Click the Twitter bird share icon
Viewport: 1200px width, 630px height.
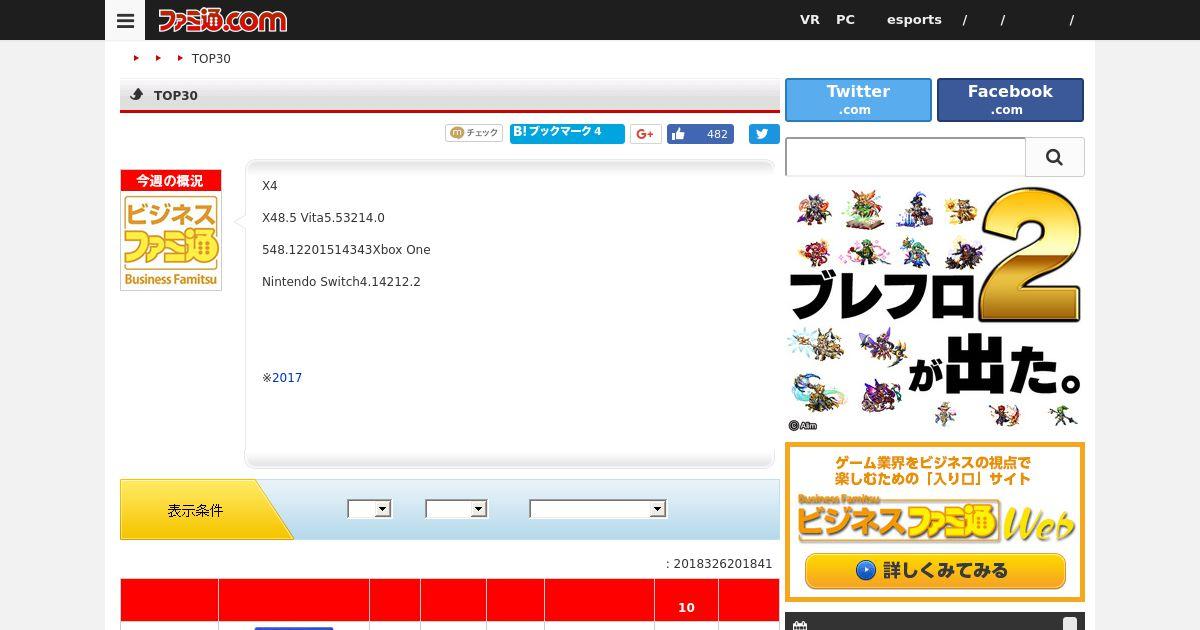[764, 133]
